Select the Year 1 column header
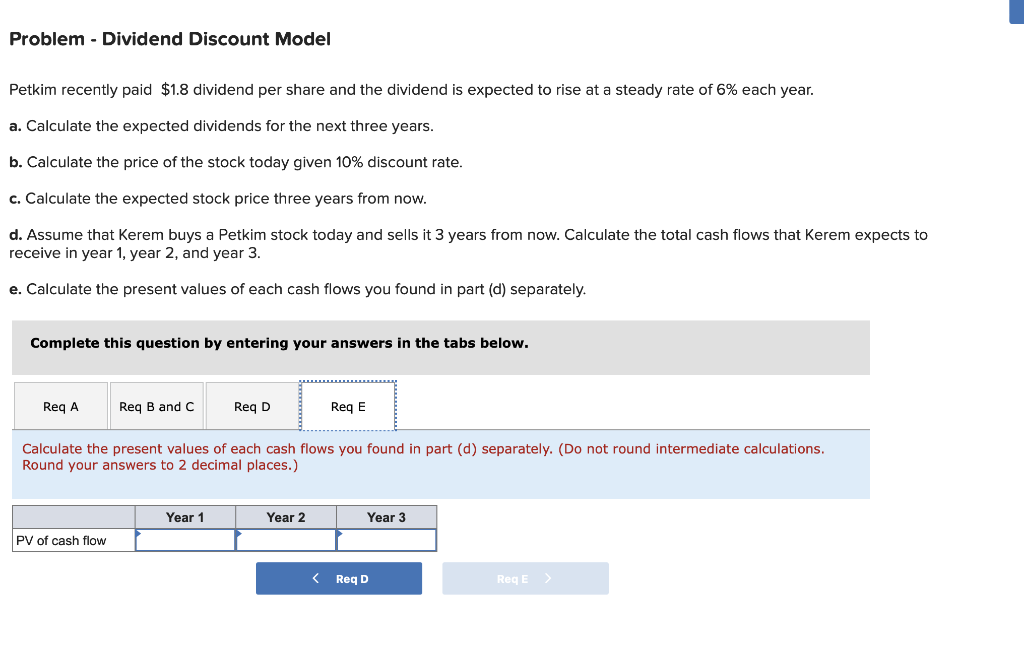 coord(186,517)
